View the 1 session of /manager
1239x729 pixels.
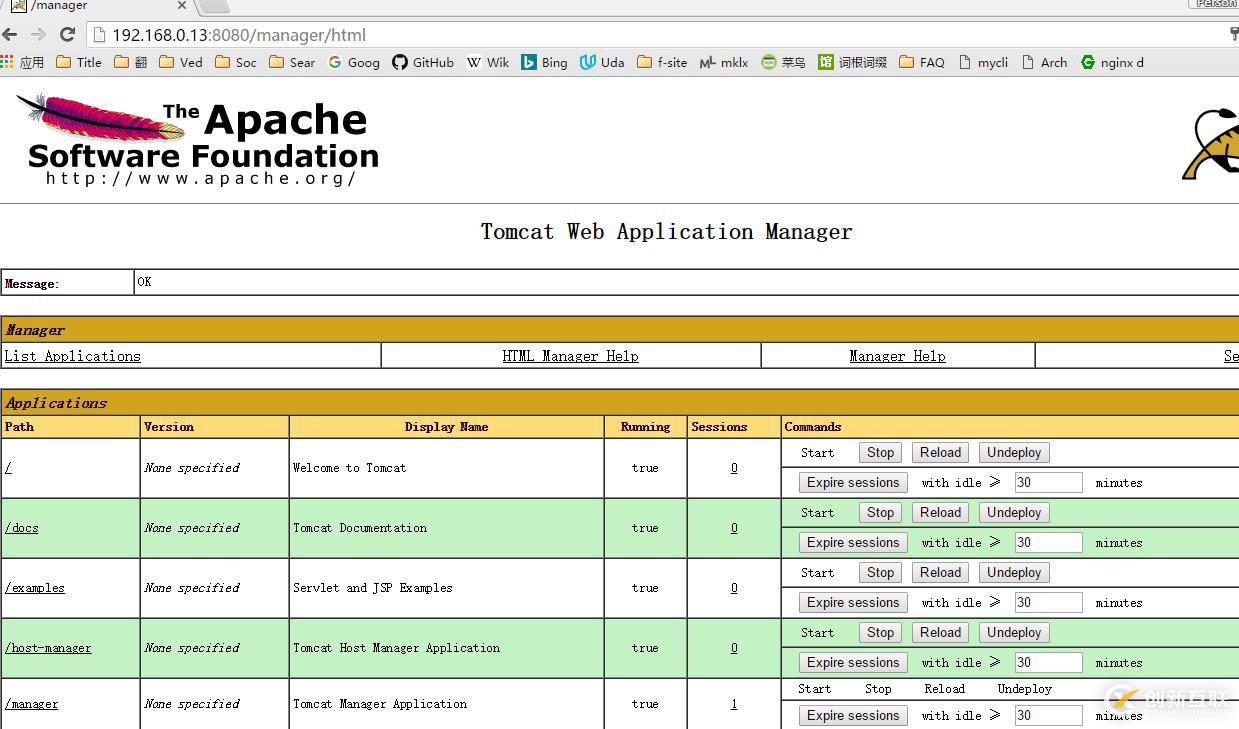coord(734,704)
